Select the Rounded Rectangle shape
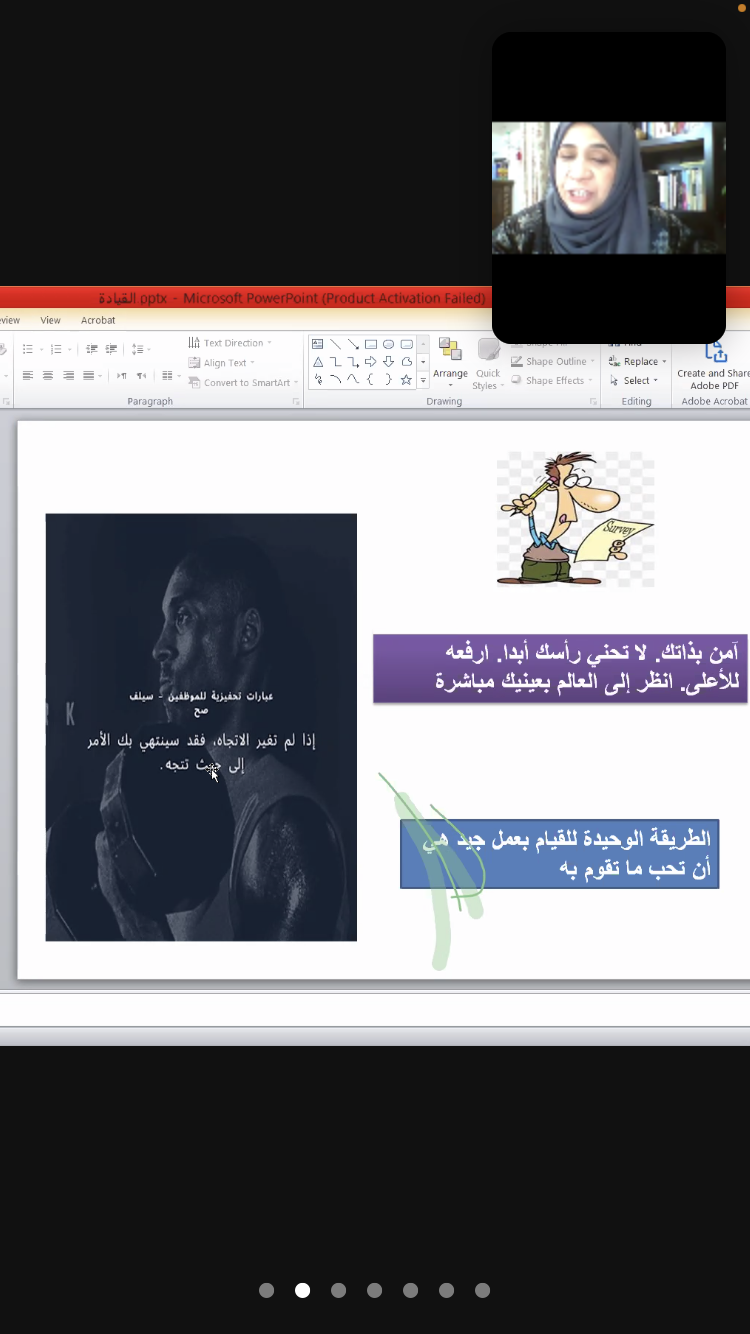The width and height of the screenshot is (750, 1334). (406, 344)
